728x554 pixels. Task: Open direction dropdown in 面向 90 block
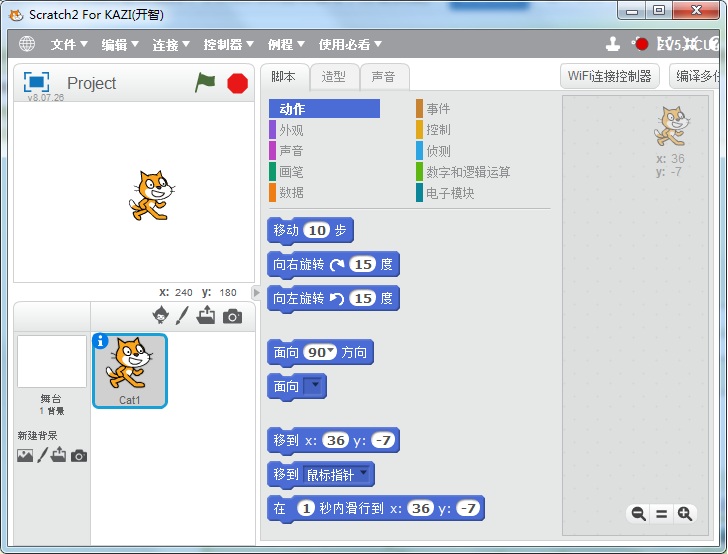pos(331,350)
